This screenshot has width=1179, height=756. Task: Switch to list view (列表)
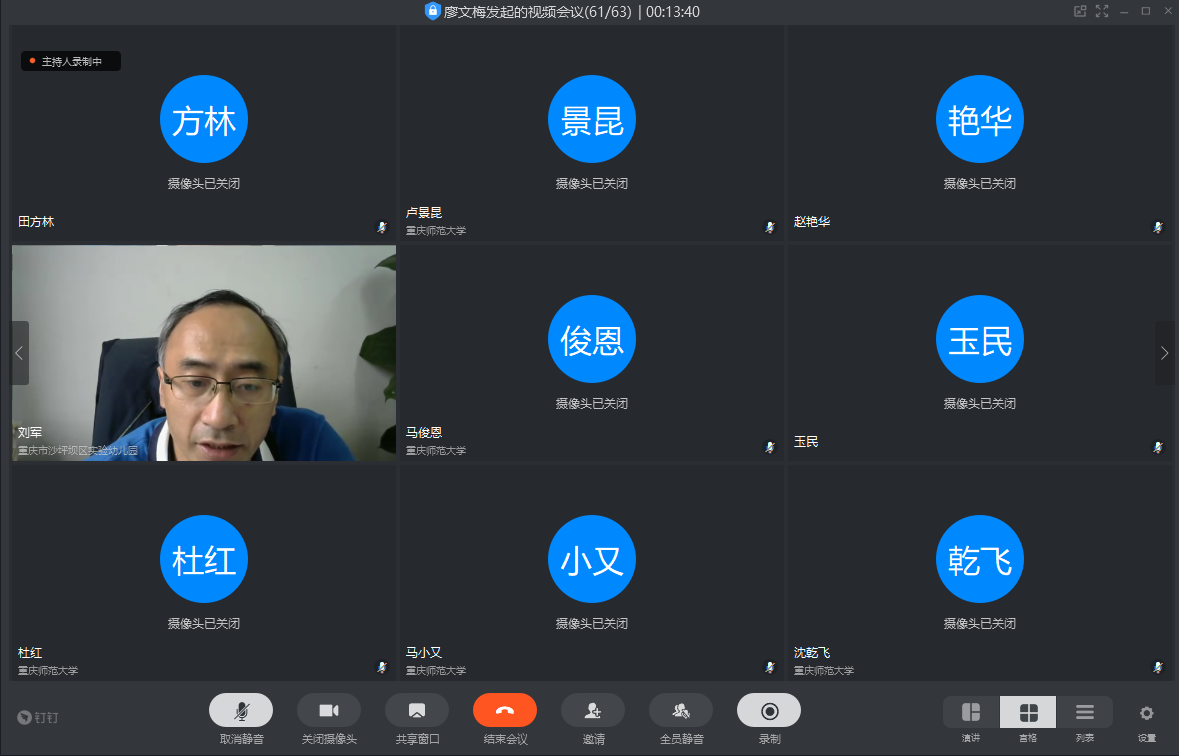click(x=1084, y=712)
